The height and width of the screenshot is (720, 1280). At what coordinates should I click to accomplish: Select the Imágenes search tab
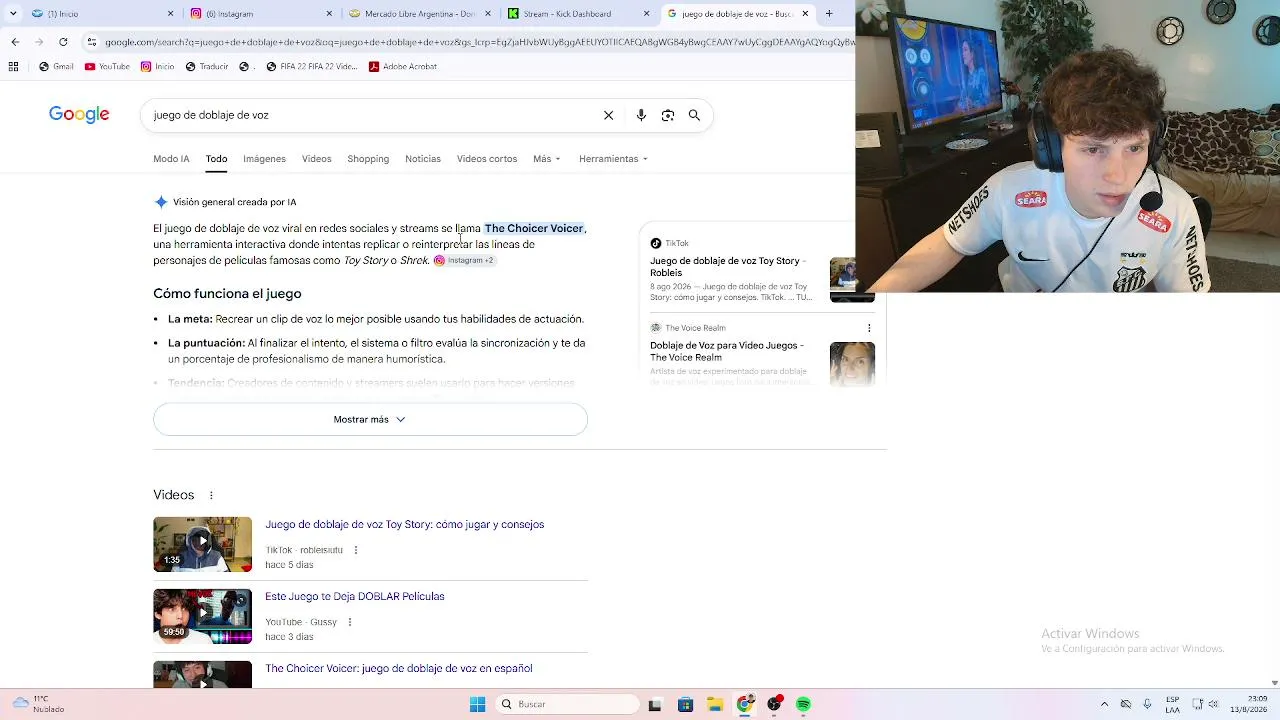click(264, 159)
